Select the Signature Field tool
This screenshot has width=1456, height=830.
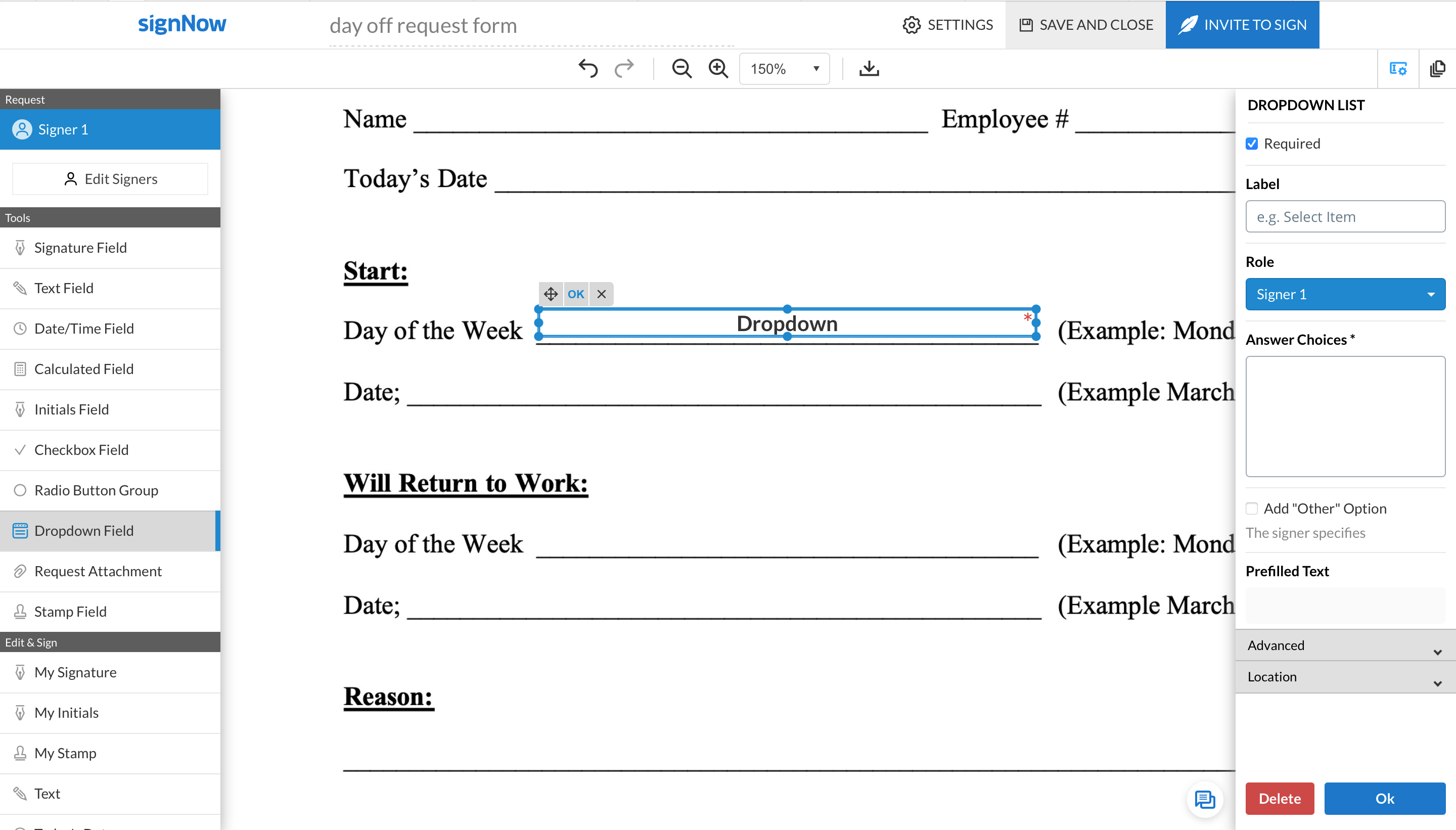(x=80, y=247)
